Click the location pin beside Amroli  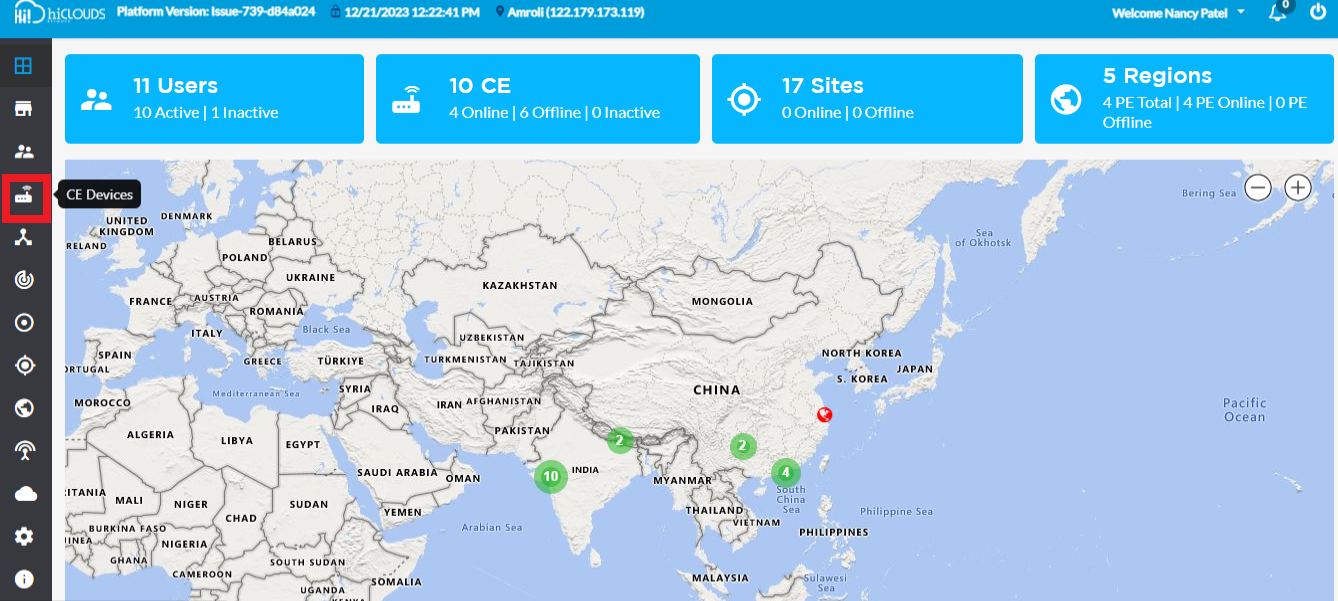pyautogui.click(x=499, y=13)
